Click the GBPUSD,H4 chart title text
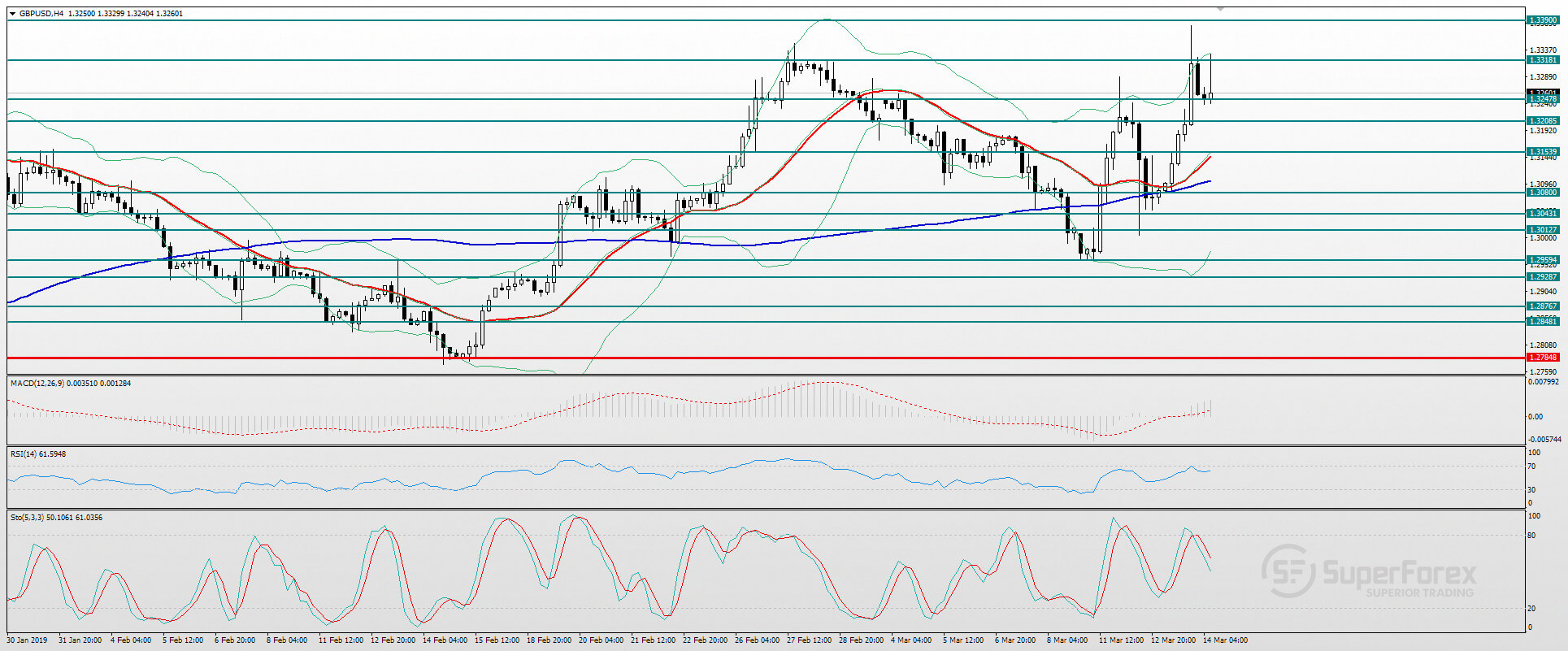Screen dimensions: 1568x651 pos(41,14)
